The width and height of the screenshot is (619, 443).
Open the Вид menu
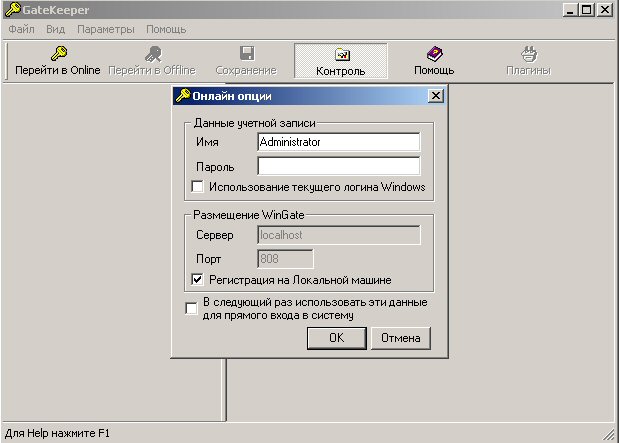pyautogui.click(x=55, y=29)
